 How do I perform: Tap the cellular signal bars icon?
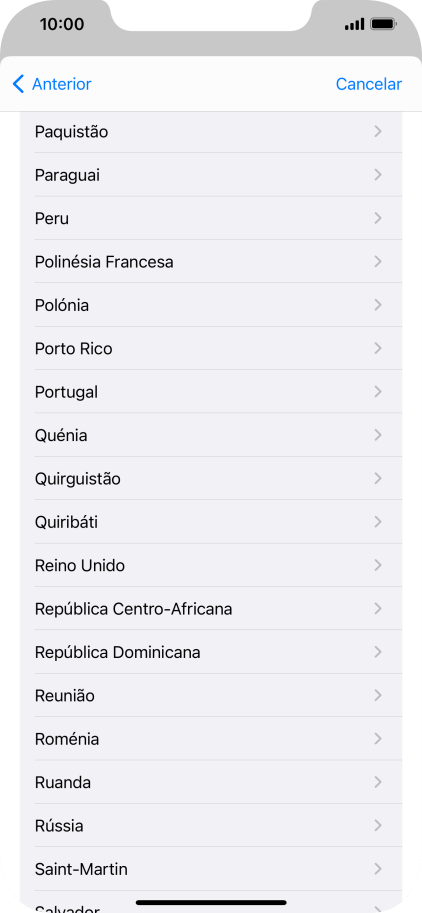click(x=354, y=24)
